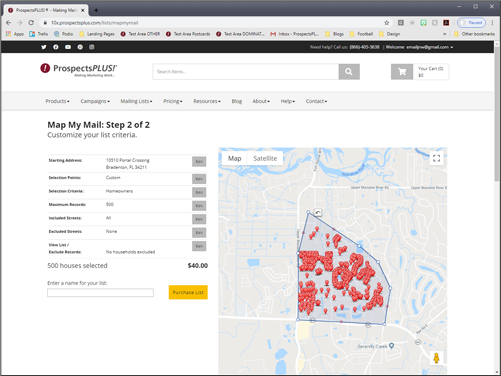Click Your Cart (0) text
Viewport: 501px width, 376px height.
point(431,68)
